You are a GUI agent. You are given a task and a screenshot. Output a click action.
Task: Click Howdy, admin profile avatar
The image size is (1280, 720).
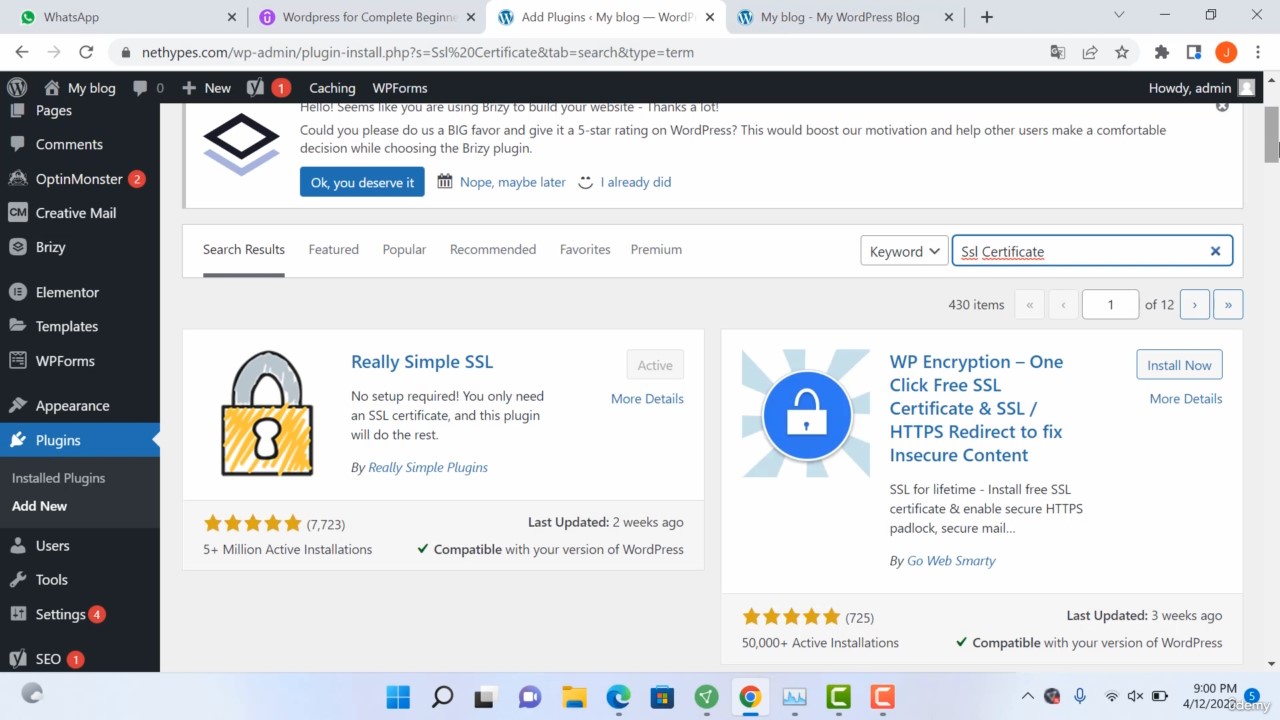tap(1246, 88)
